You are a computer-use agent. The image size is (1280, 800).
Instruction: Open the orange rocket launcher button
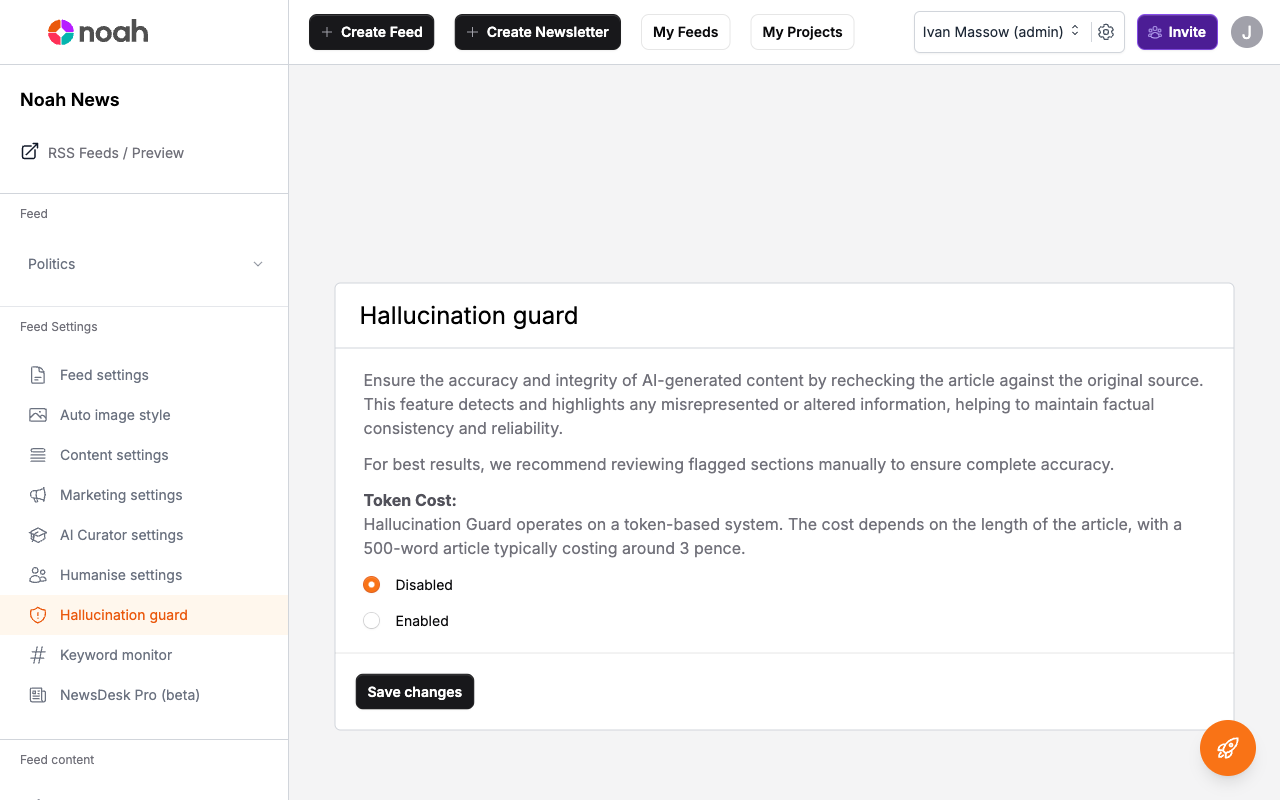(x=1227, y=748)
